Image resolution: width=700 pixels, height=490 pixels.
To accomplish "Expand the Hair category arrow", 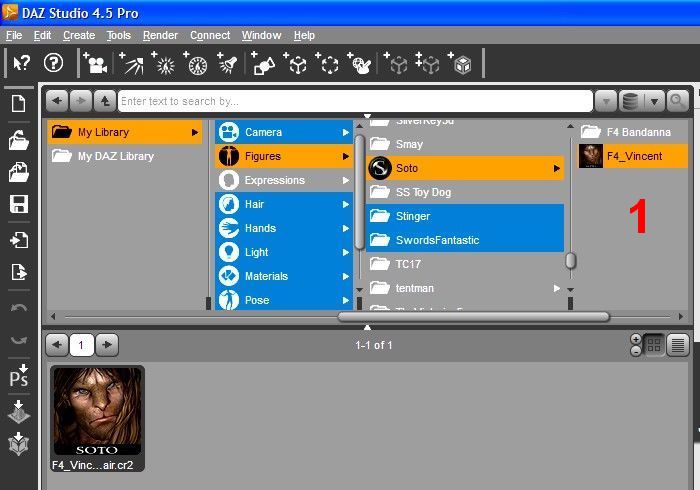I will coord(346,204).
